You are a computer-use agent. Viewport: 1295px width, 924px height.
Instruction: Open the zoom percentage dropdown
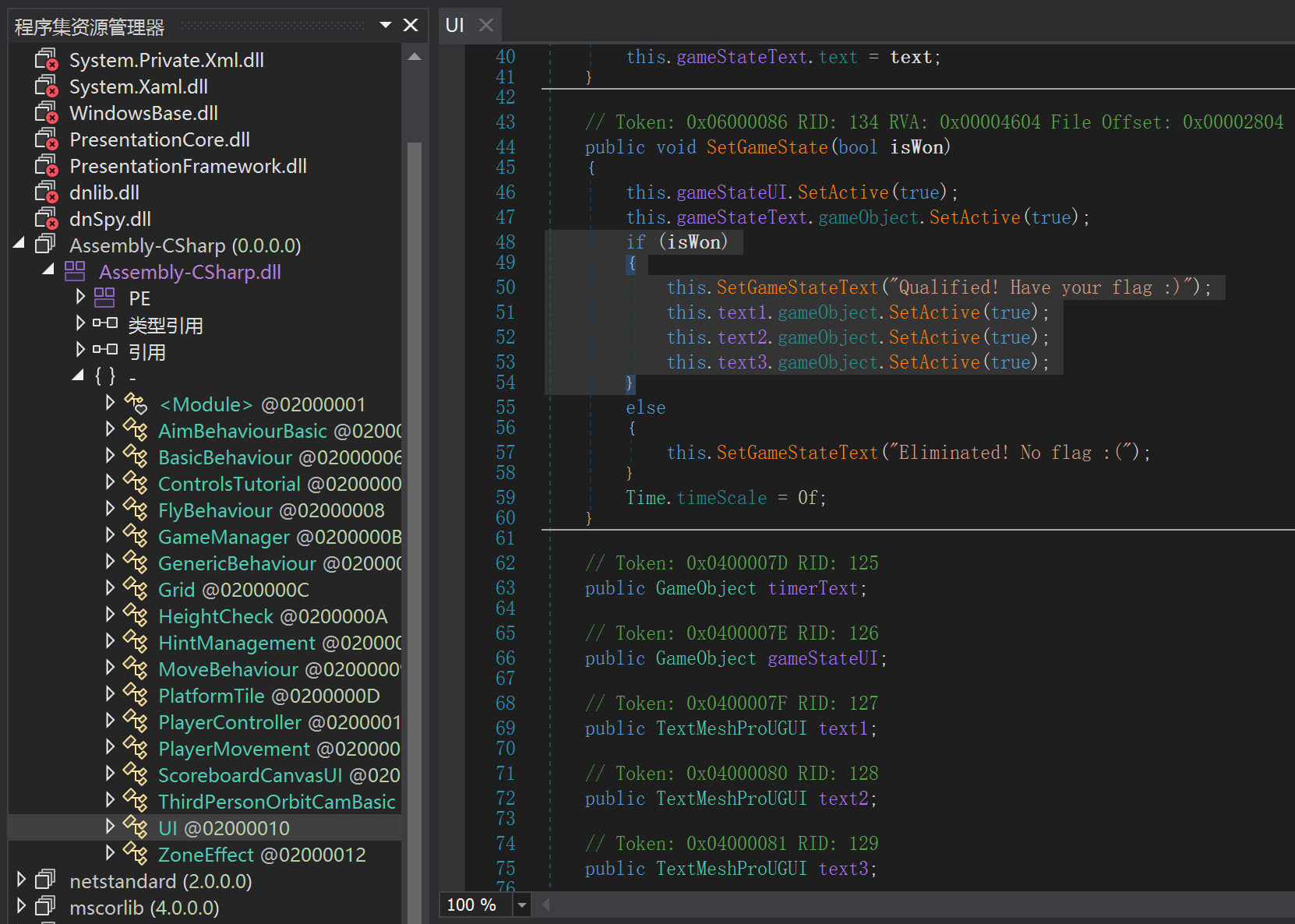click(x=522, y=905)
